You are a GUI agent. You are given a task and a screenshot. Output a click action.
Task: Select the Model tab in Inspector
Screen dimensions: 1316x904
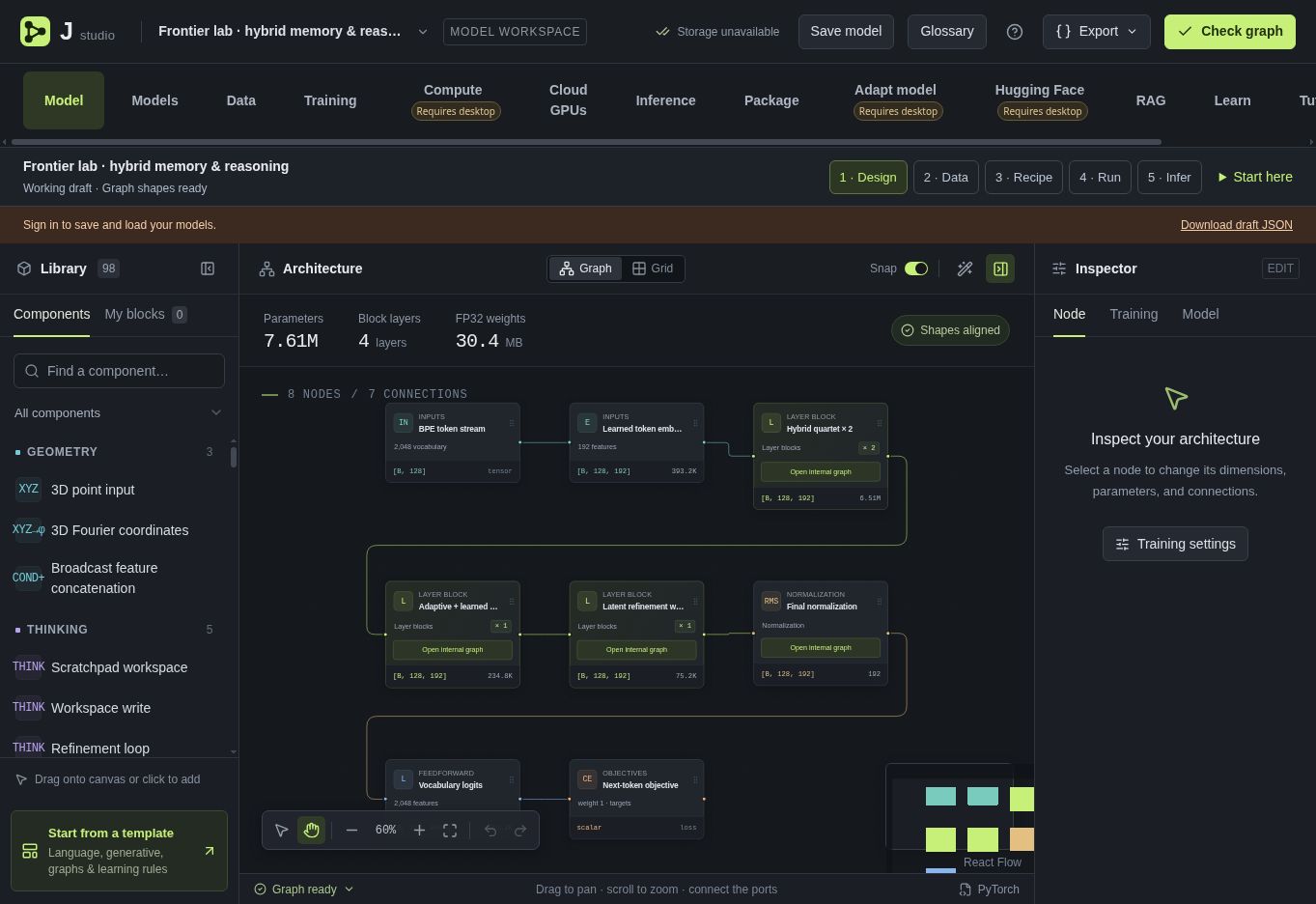pyautogui.click(x=1200, y=315)
